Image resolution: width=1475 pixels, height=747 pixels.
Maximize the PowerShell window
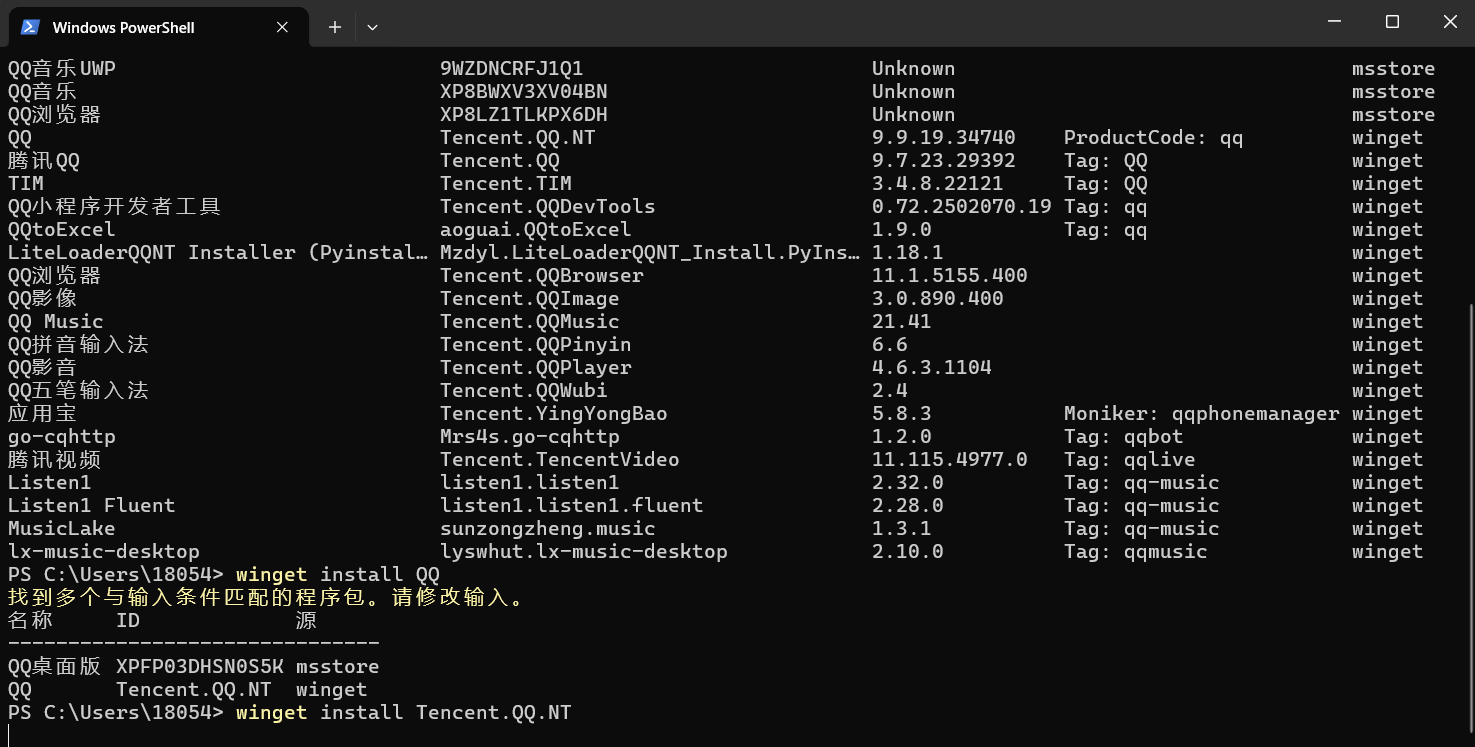click(1392, 22)
